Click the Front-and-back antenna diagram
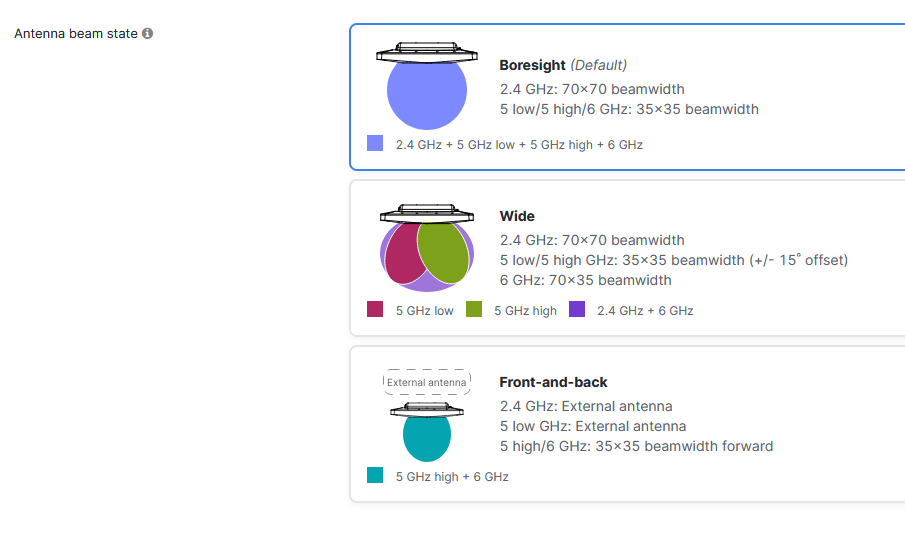This screenshot has height=537, width=905. (x=427, y=415)
